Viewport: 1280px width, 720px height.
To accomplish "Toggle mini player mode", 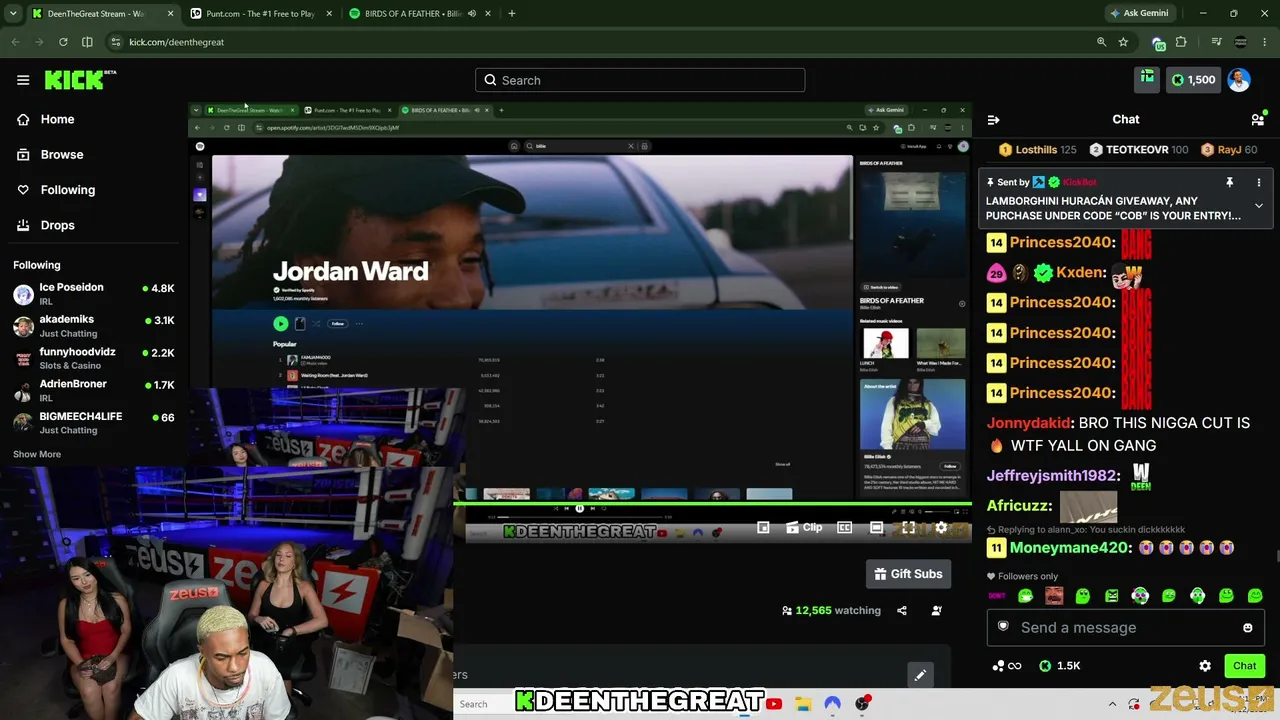I will [763, 528].
